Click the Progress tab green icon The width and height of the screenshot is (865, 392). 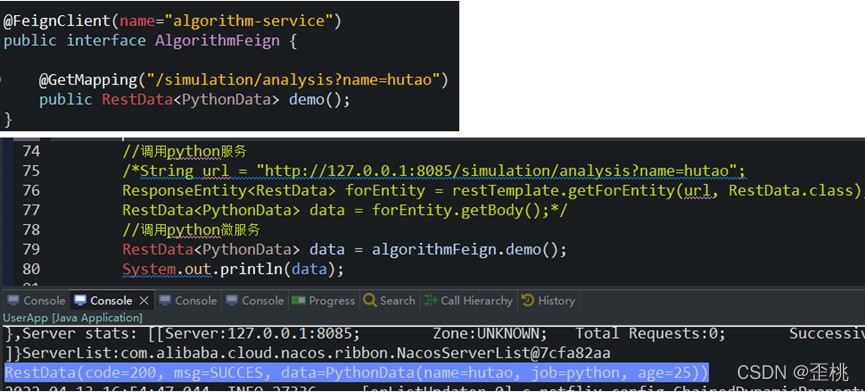[x=298, y=300]
